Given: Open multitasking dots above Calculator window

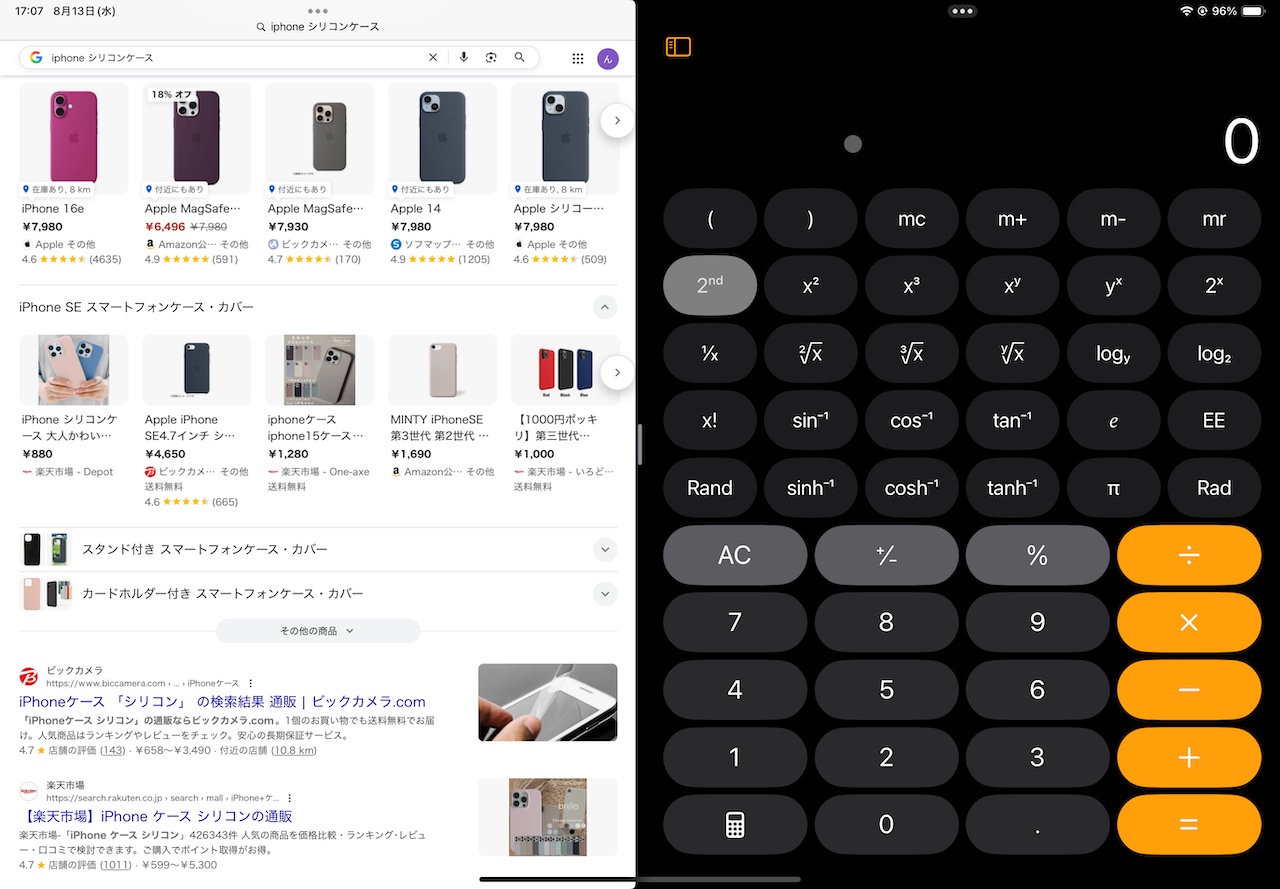Looking at the screenshot, I should [x=962, y=11].
